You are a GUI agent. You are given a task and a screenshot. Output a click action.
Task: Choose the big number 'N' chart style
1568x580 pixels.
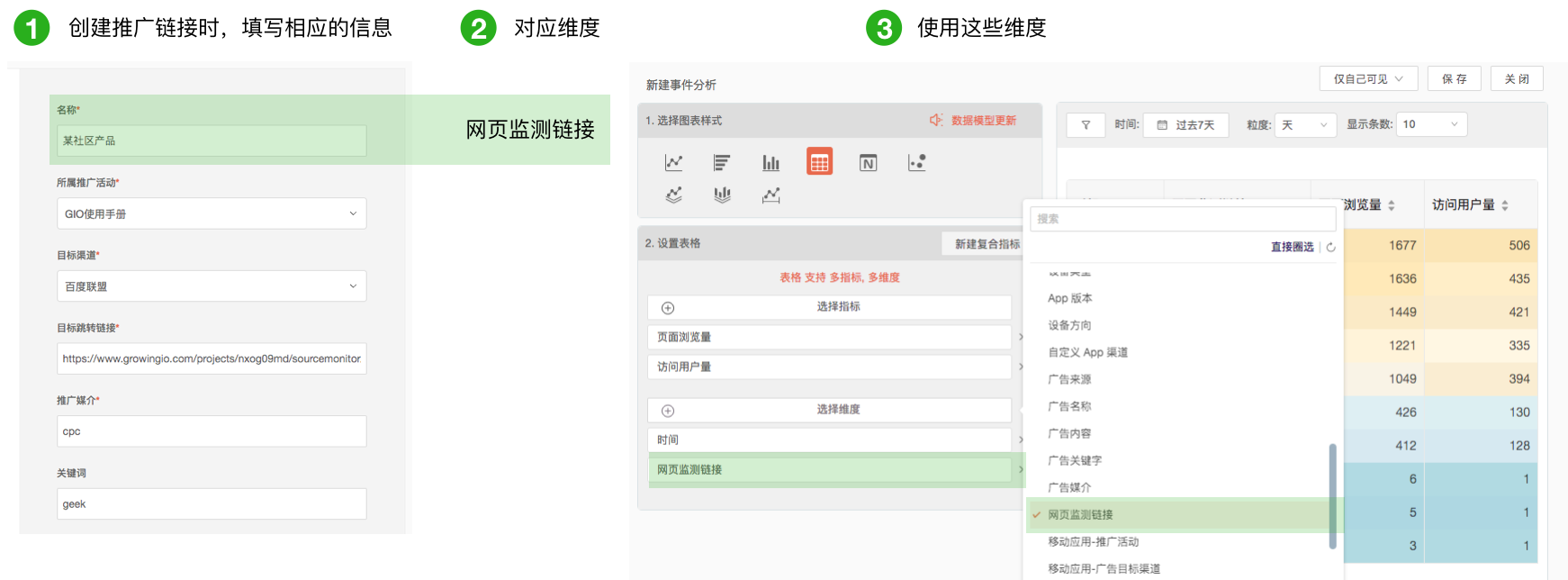[x=868, y=163]
